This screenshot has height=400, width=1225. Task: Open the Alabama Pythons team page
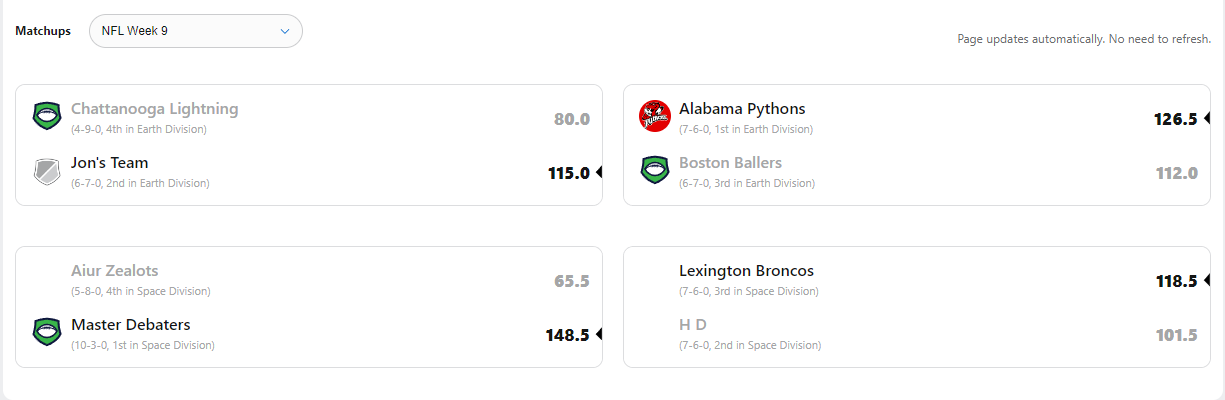742,109
